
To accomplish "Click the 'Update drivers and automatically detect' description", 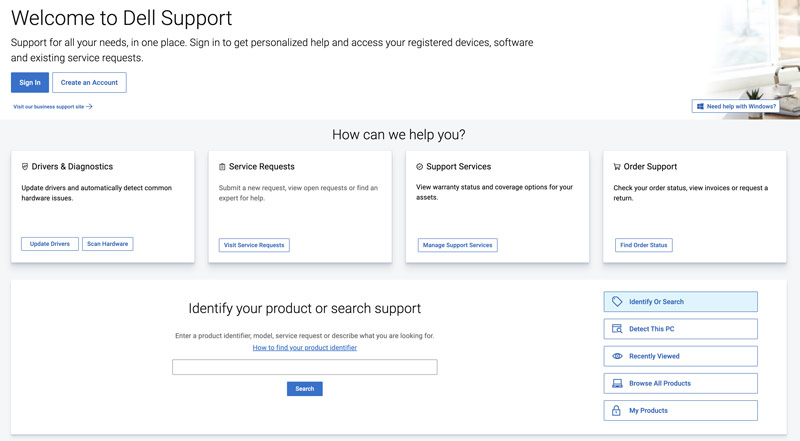I will 96,193.
